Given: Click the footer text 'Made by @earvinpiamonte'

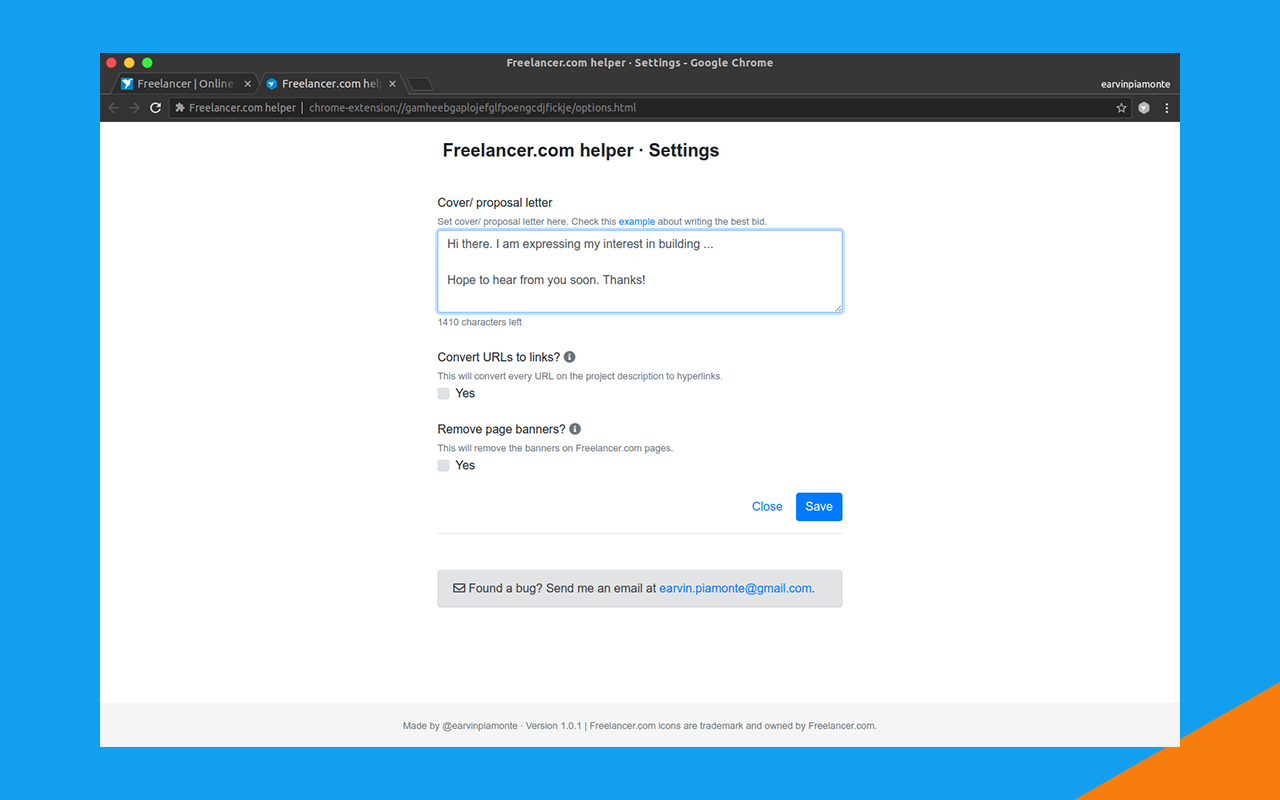Looking at the screenshot, I should pos(460,726).
